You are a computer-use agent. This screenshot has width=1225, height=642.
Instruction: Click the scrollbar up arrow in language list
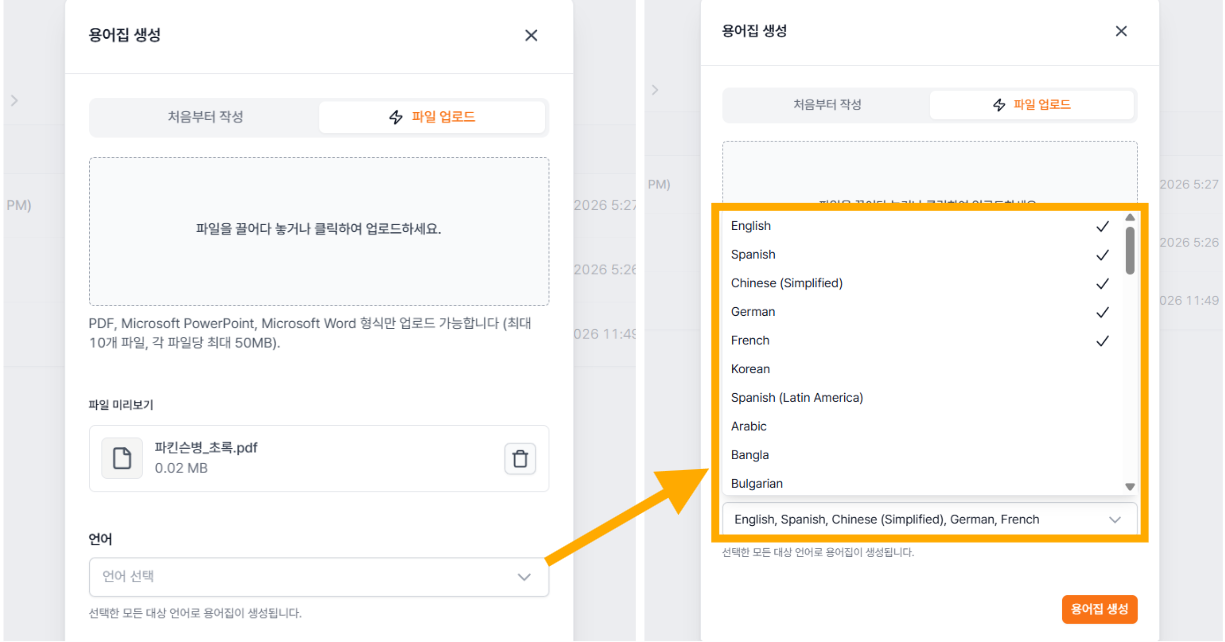pyautogui.click(x=1130, y=217)
